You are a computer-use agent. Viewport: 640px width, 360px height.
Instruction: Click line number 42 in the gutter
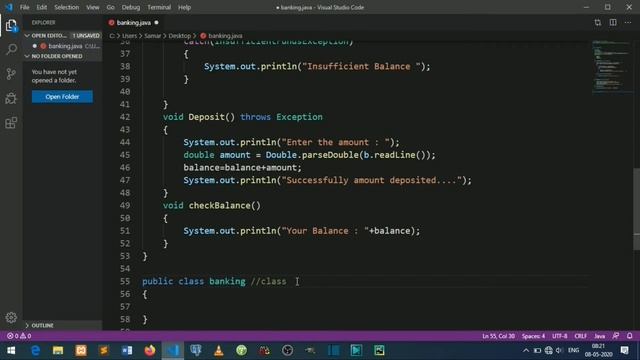(x=125, y=117)
